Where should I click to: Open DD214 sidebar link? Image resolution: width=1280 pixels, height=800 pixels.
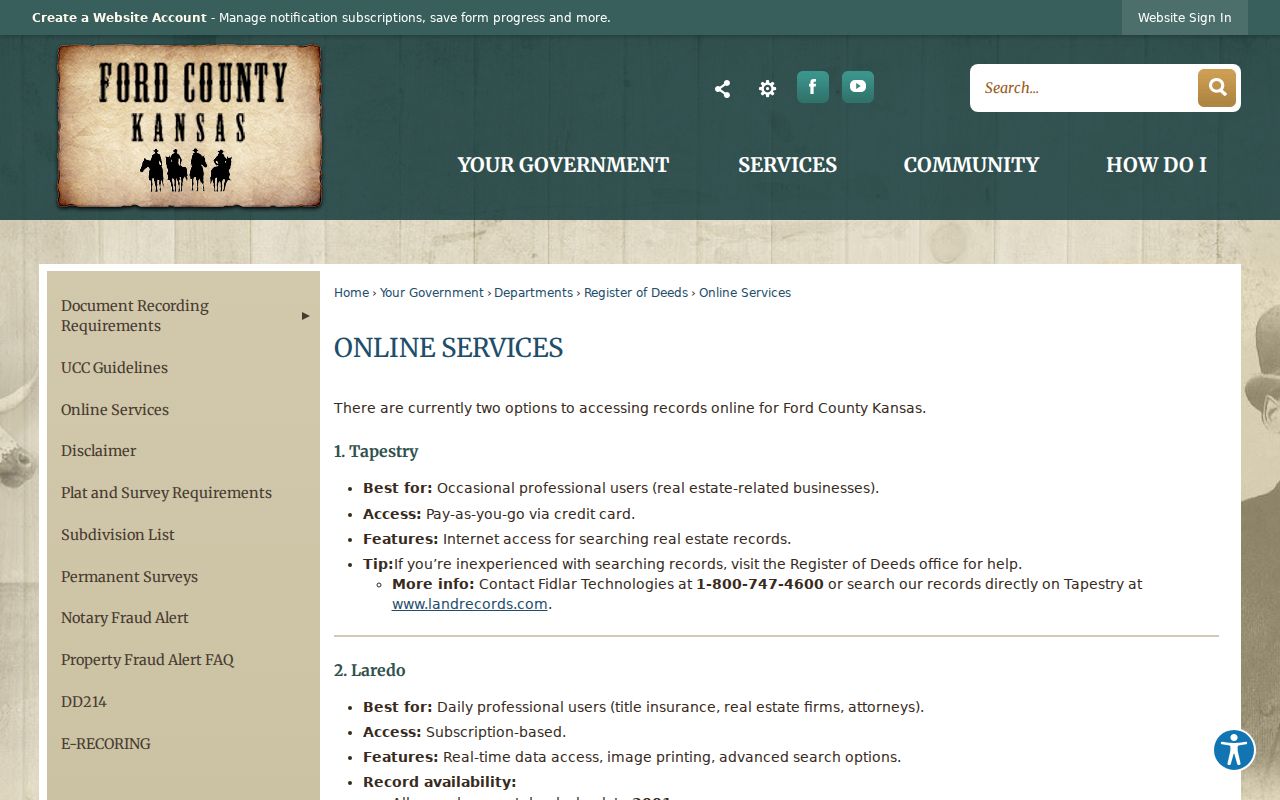point(84,702)
